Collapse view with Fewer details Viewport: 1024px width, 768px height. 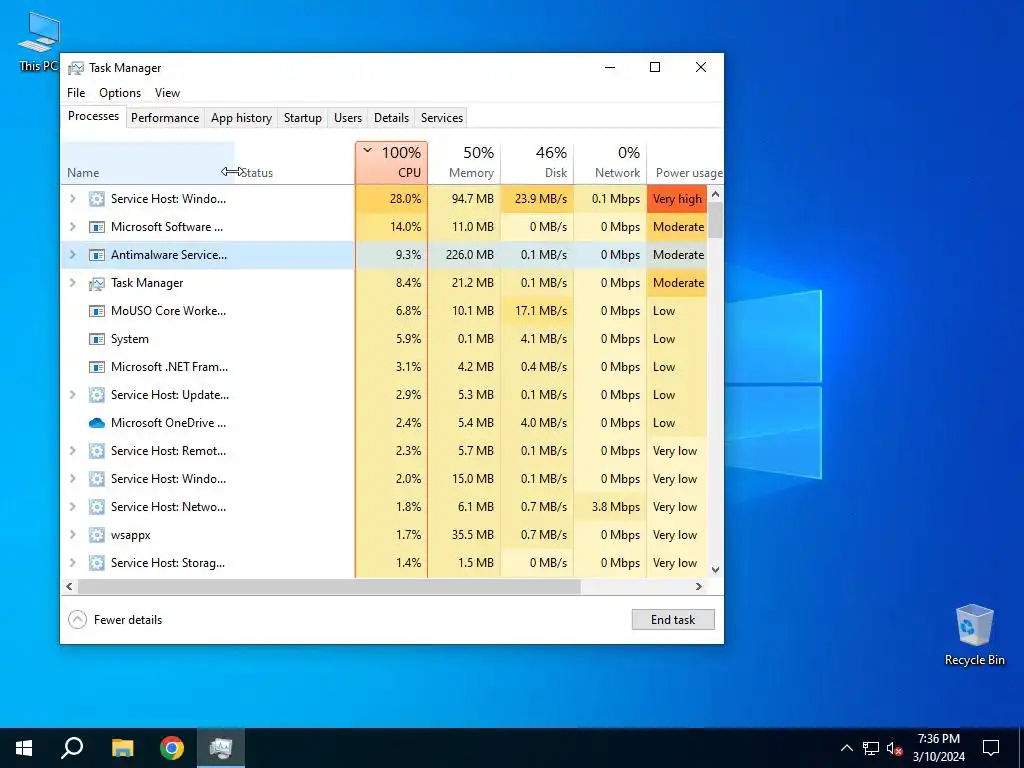click(115, 620)
